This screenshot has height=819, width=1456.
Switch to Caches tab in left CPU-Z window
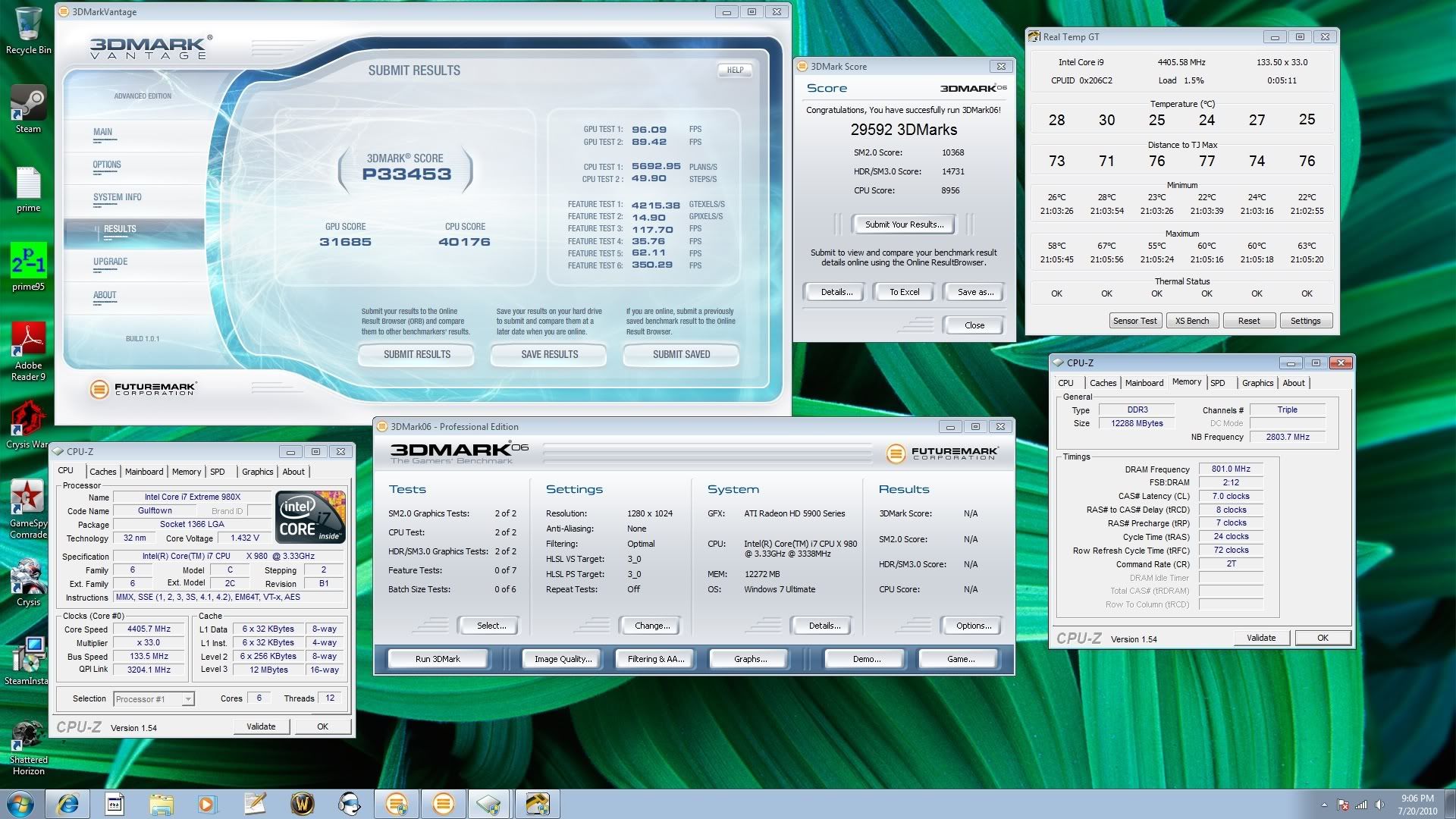click(x=103, y=472)
